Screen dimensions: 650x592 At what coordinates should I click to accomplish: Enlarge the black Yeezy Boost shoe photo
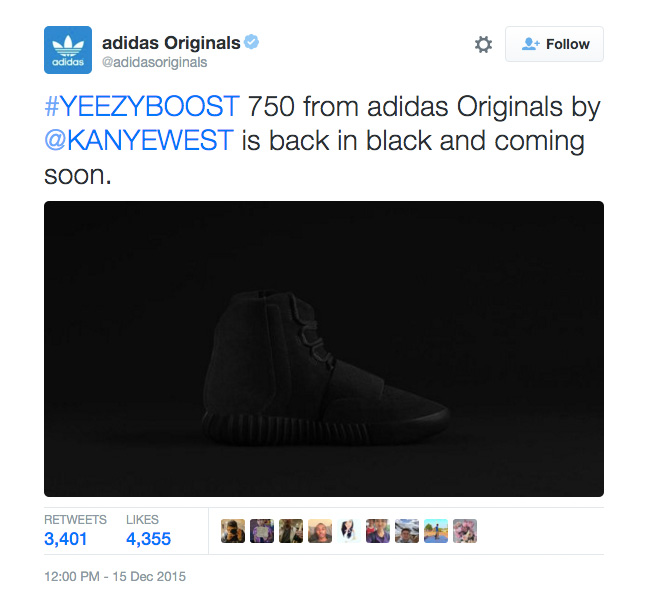click(324, 349)
